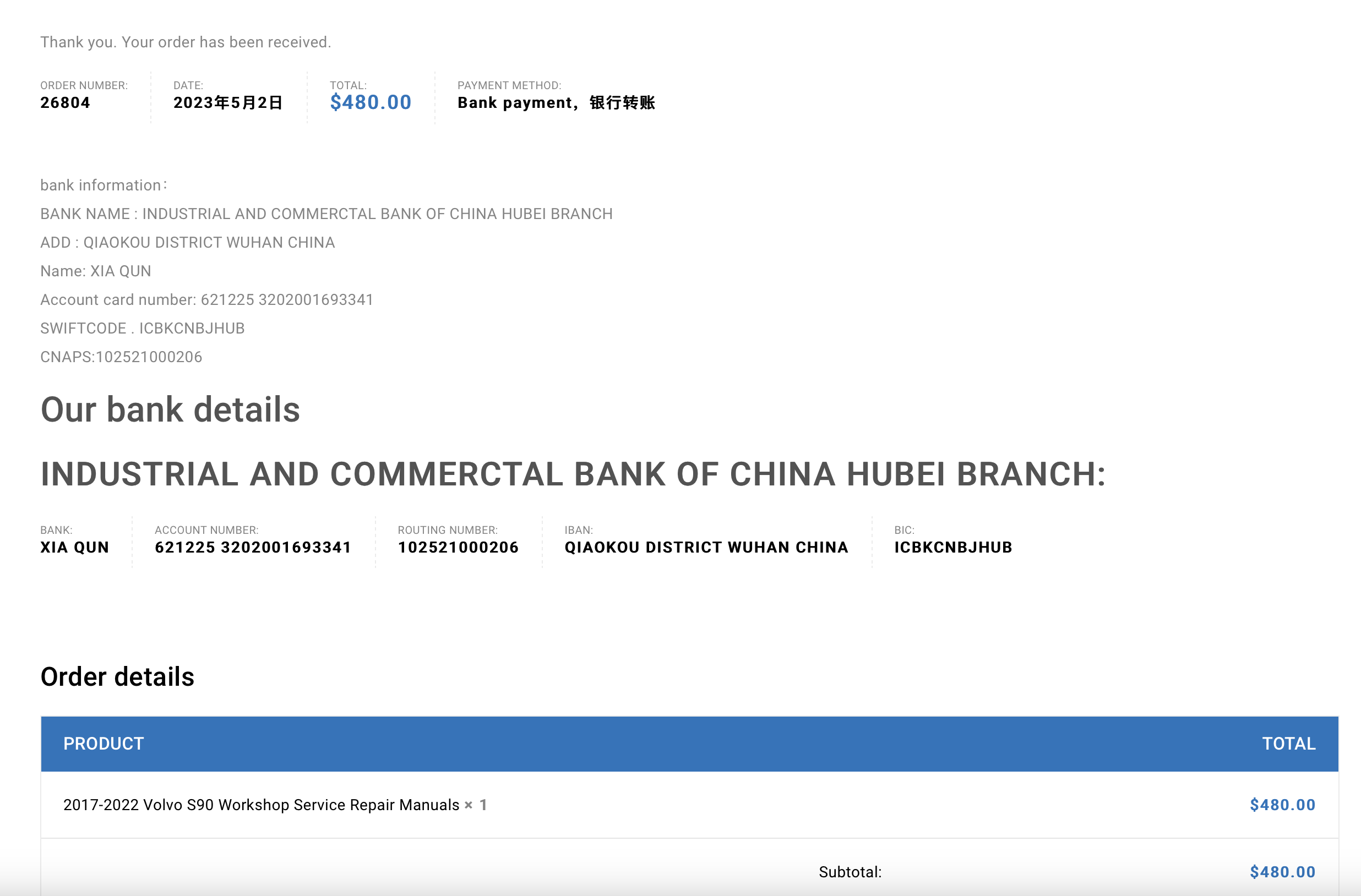Click the 'Our bank details' heading

pyautogui.click(x=171, y=409)
